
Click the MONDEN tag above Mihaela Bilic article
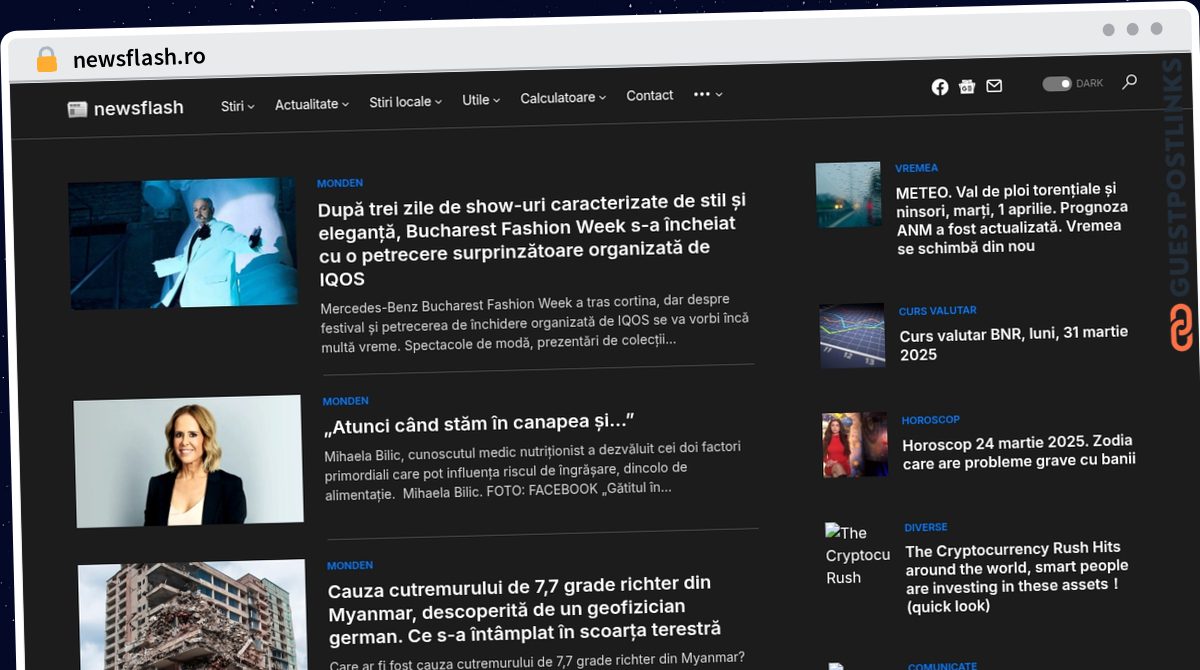pos(345,401)
